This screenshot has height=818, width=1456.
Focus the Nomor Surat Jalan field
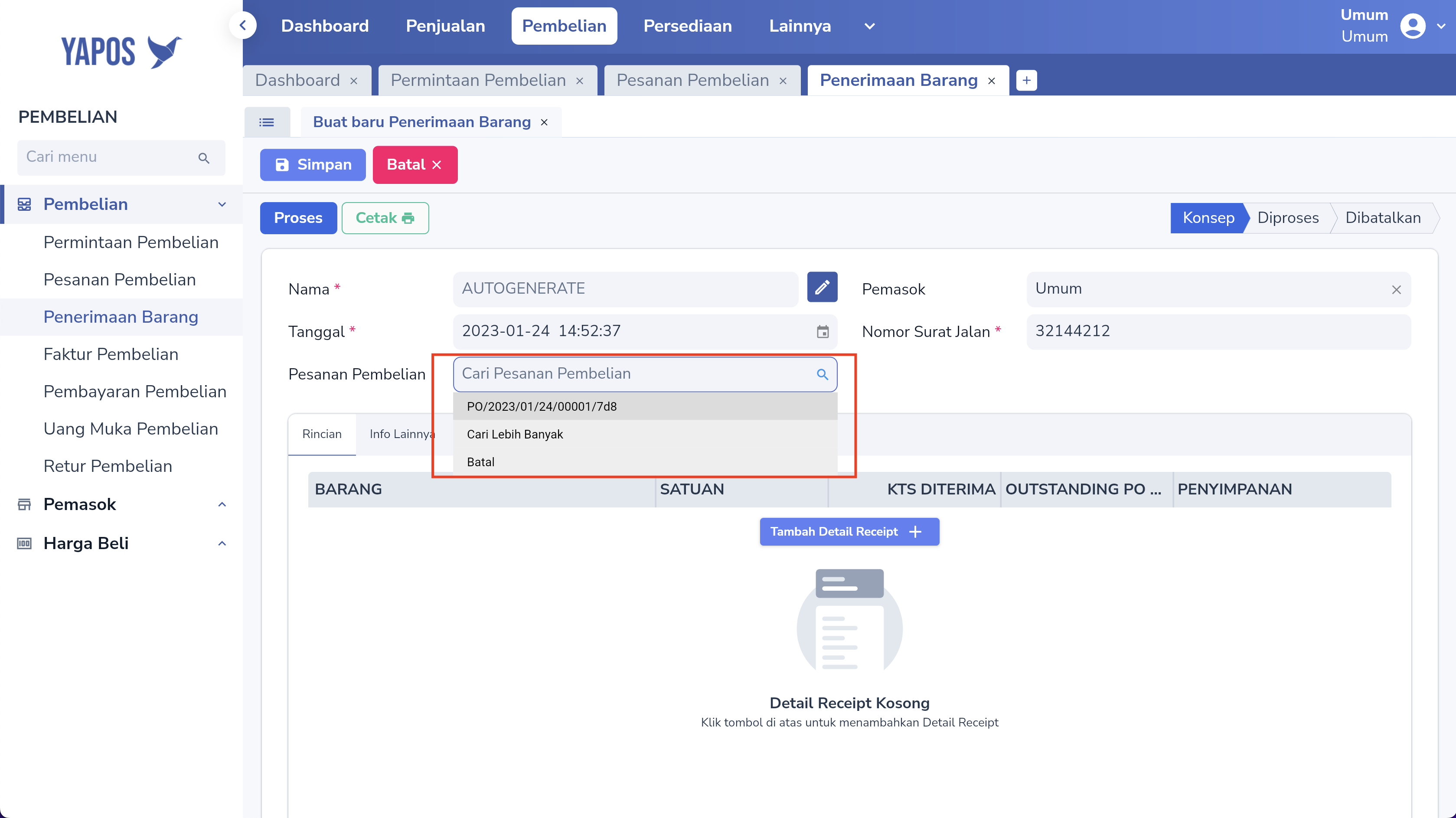tap(1218, 331)
